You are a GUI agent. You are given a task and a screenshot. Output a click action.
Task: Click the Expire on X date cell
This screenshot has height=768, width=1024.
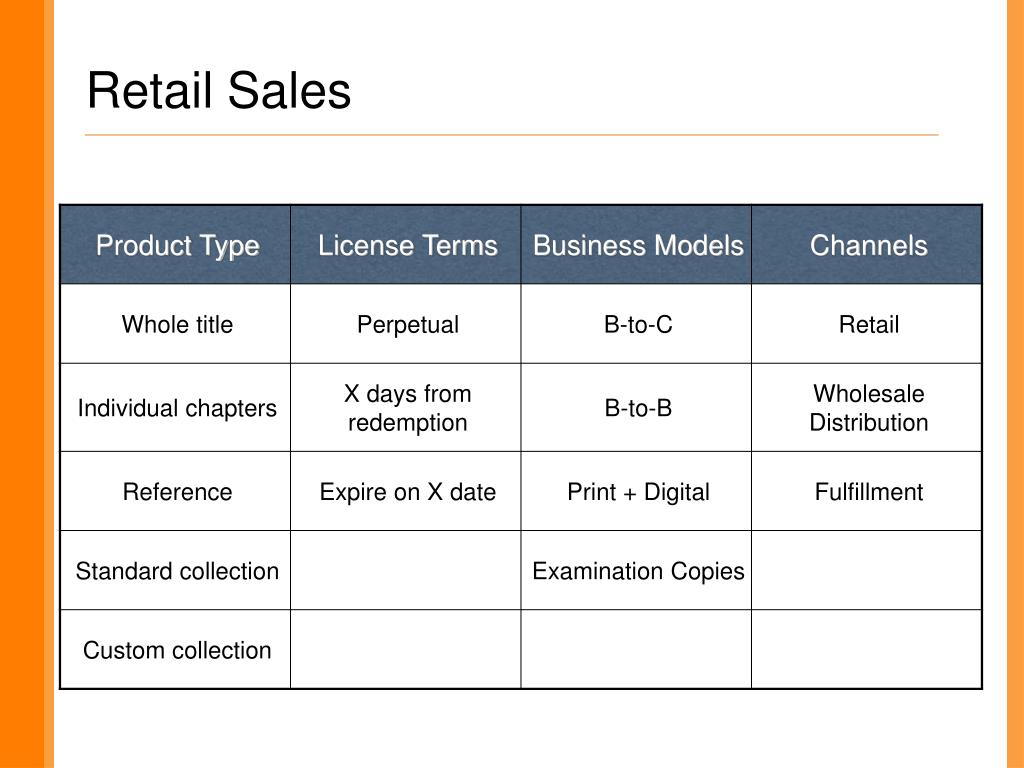point(406,491)
